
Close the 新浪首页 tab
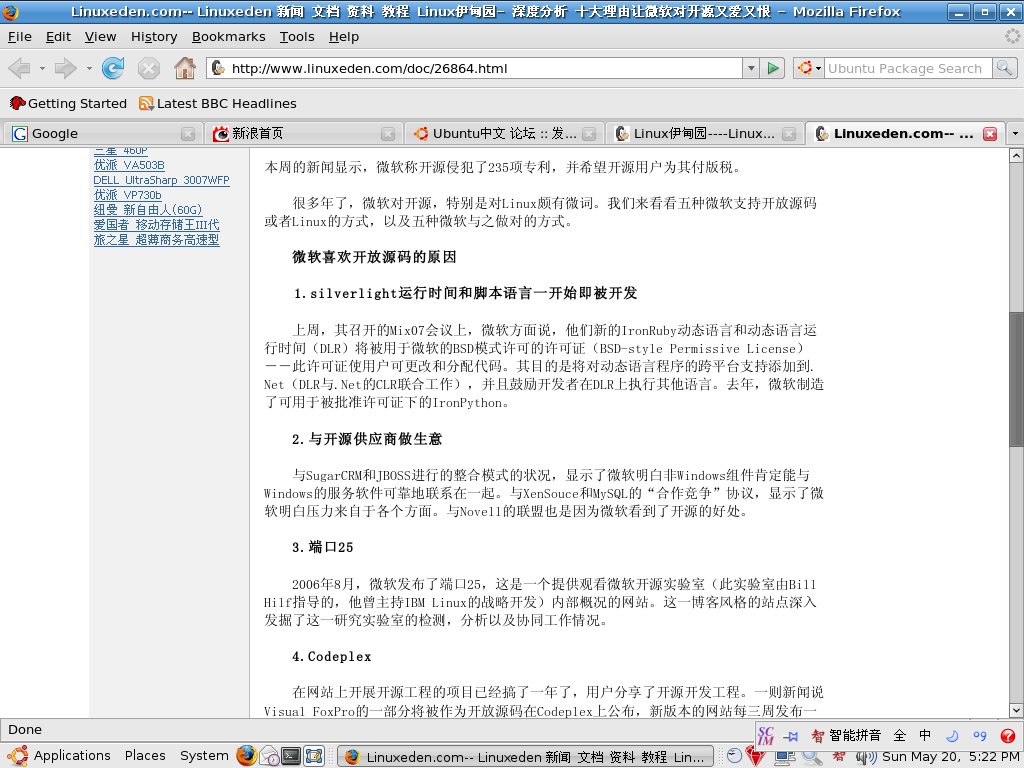click(x=388, y=134)
